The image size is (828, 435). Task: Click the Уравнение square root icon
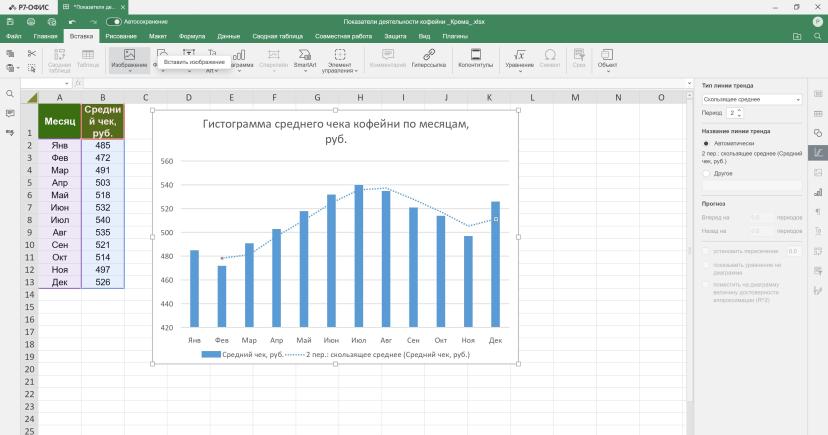520,54
